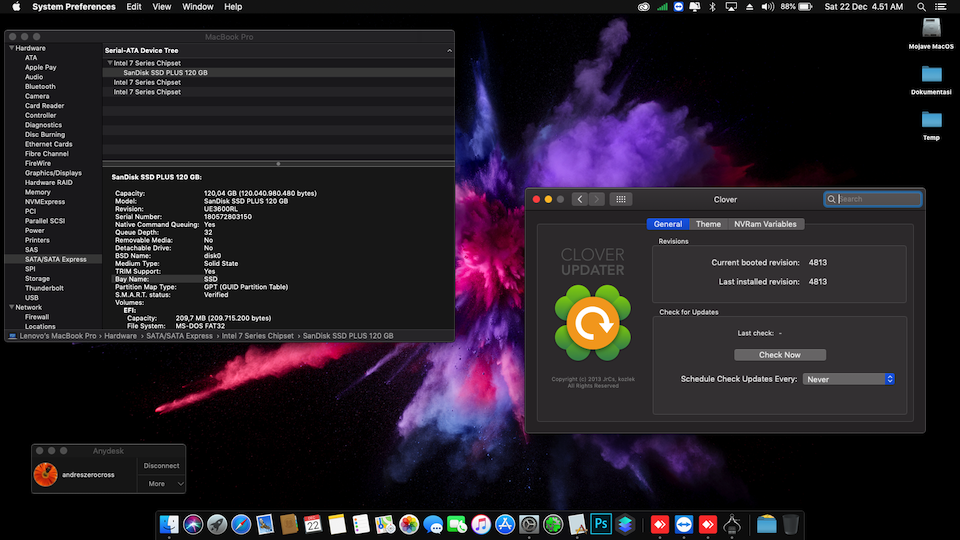Collapse Network section in sidebar
The width and height of the screenshot is (960, 540).
click(x=12, y=307)
